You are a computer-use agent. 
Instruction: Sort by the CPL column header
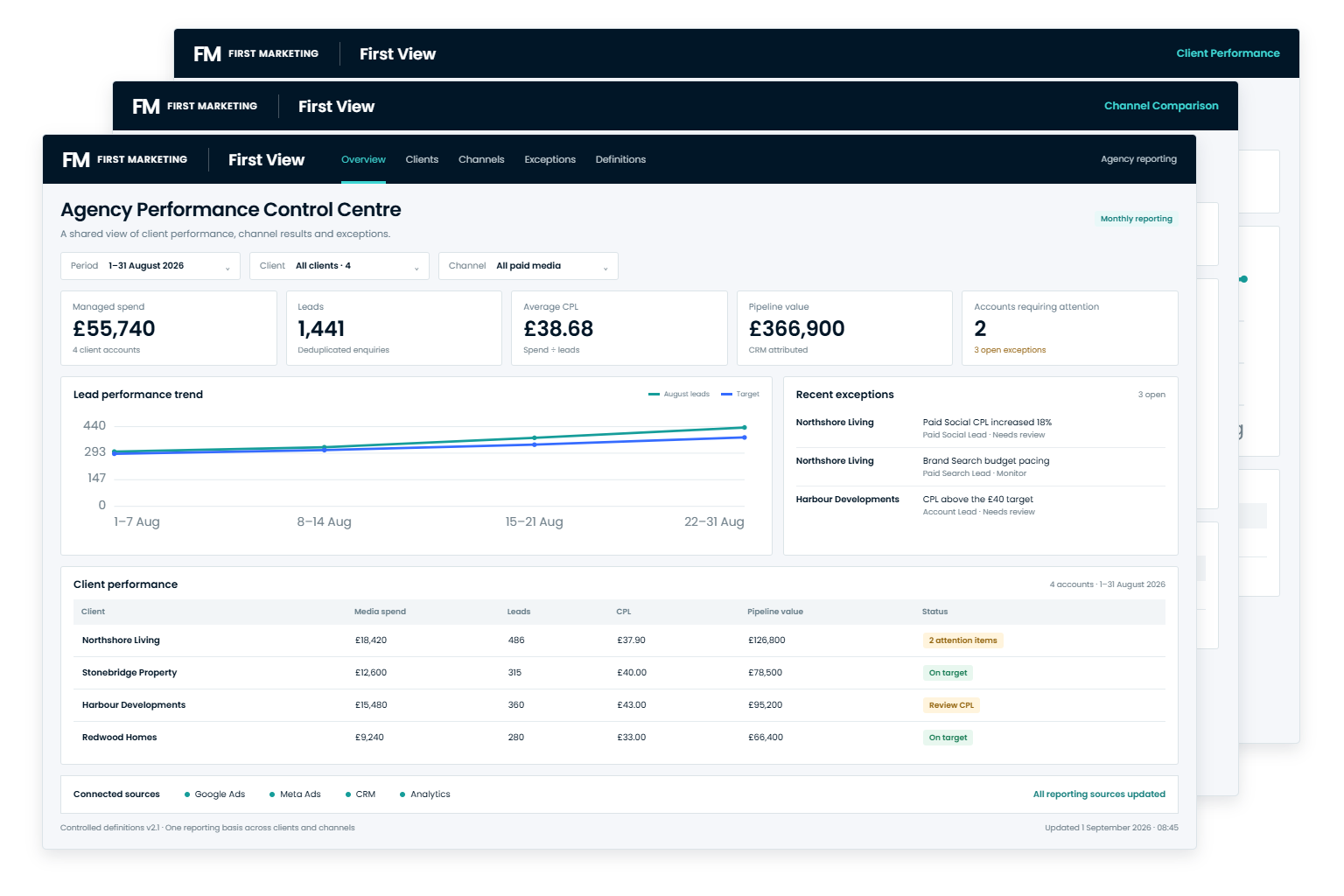tap(624, 612)
